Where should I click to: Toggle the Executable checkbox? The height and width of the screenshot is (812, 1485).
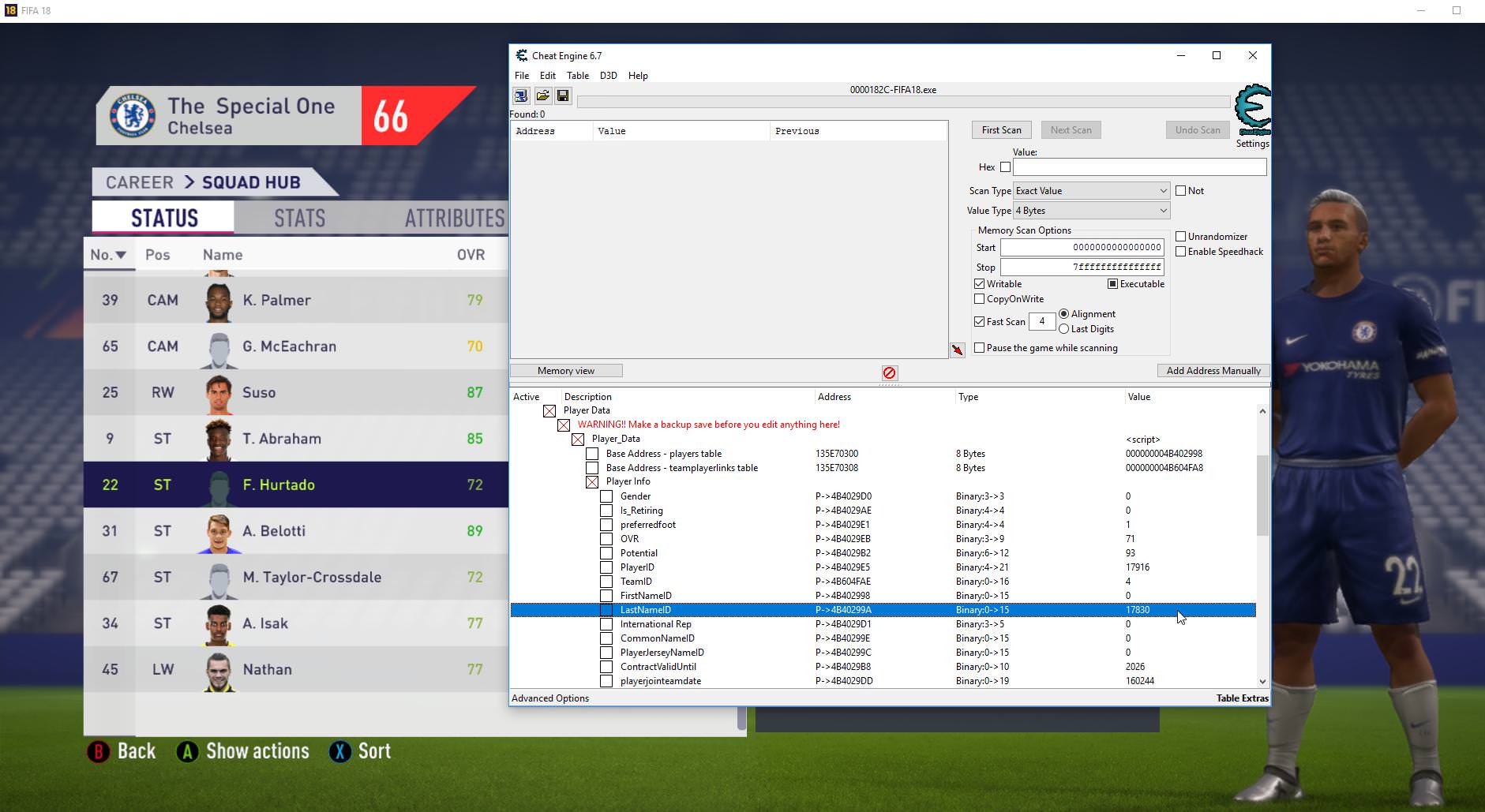point(1113,284)
